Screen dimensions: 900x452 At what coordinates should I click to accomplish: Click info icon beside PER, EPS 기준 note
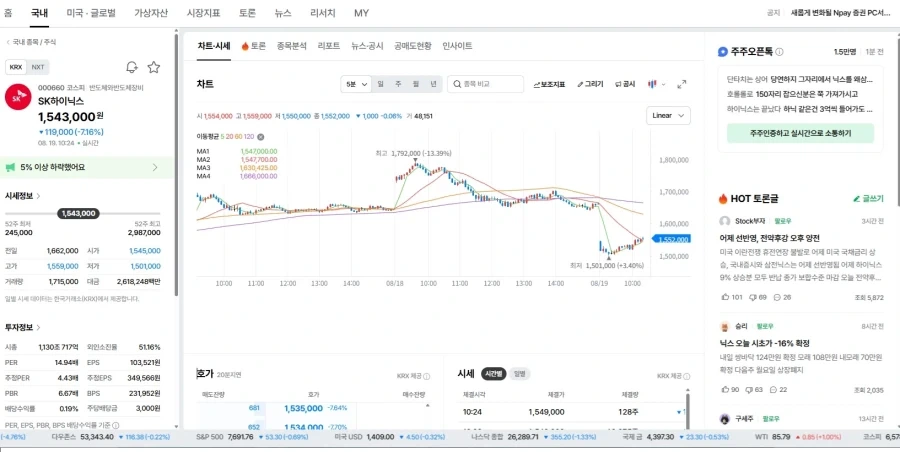(x=116, y=426)
